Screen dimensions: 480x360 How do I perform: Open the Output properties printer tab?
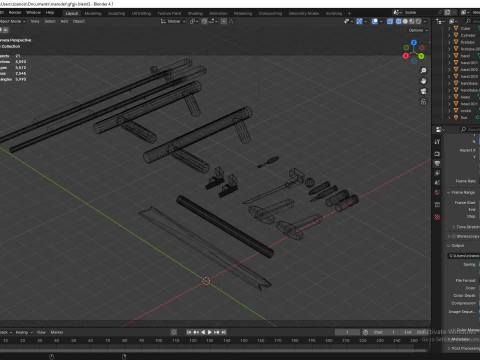437,163
